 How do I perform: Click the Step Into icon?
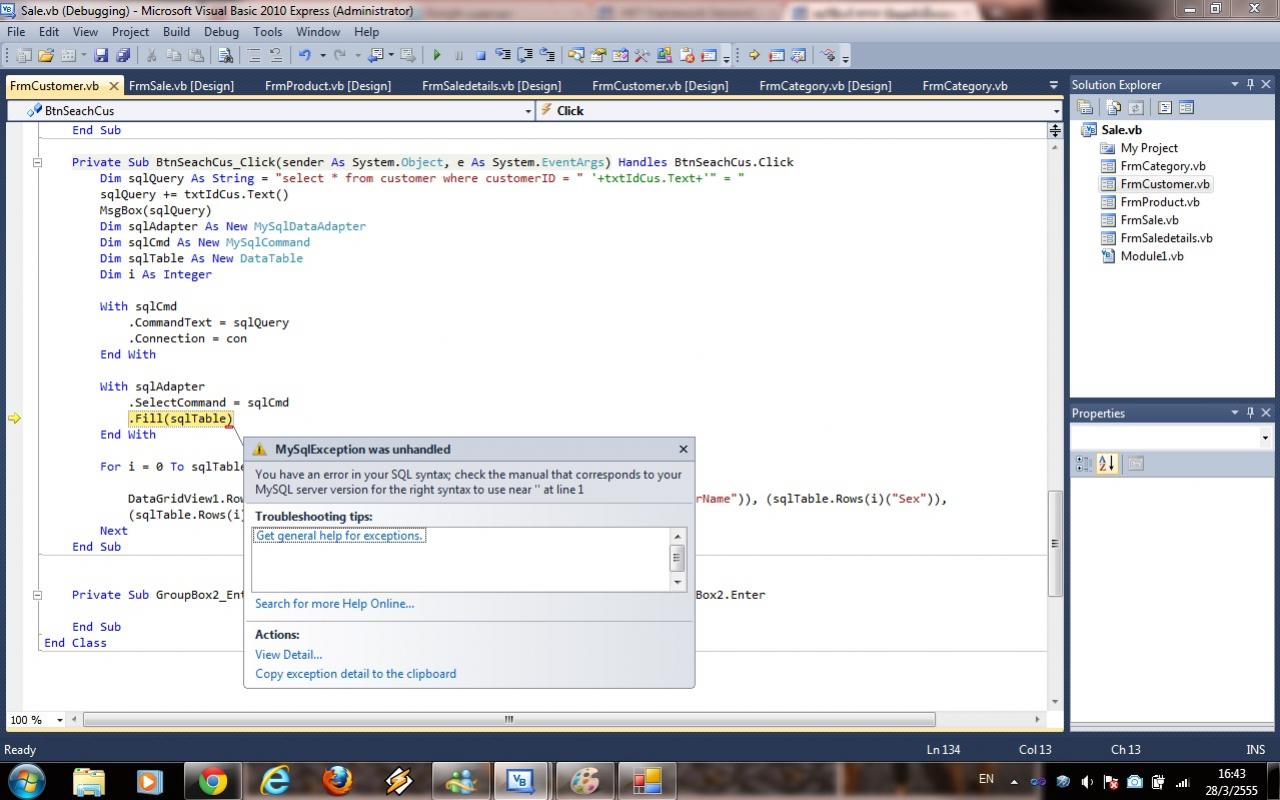(x=503, y=55)
